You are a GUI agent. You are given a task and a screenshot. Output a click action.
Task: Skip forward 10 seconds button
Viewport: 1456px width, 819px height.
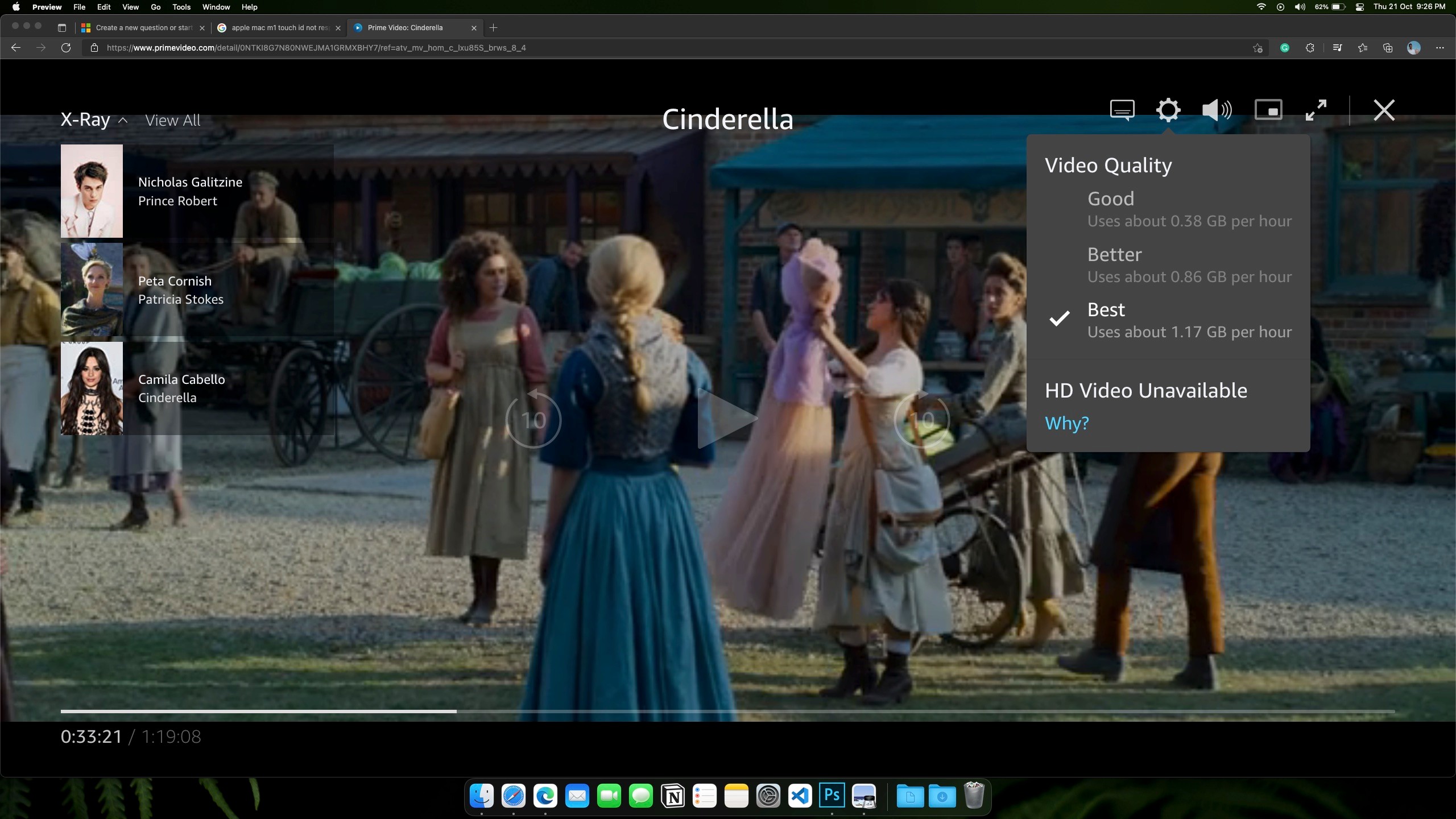point(921,420)
